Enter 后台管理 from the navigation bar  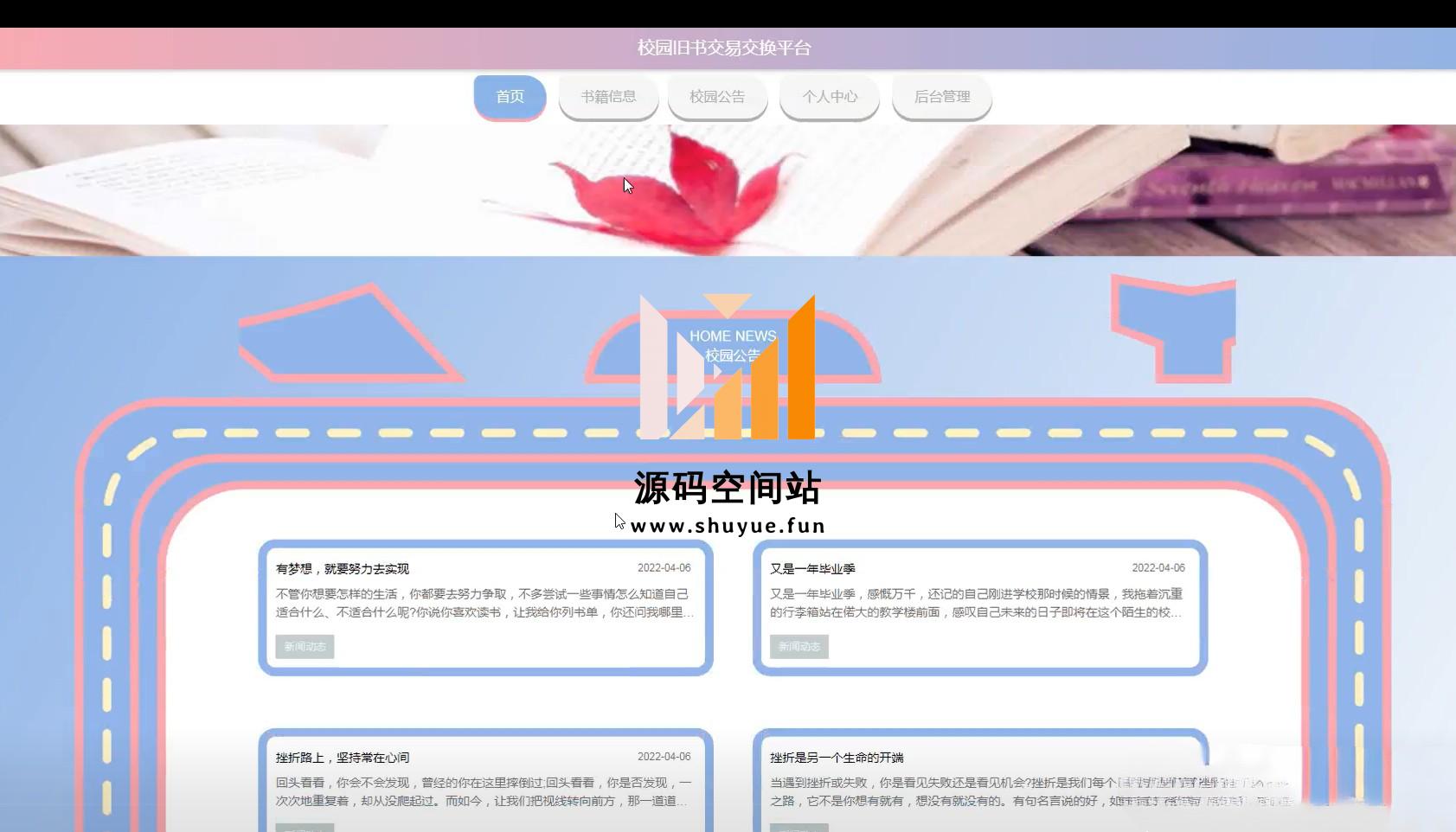(941, 97)
